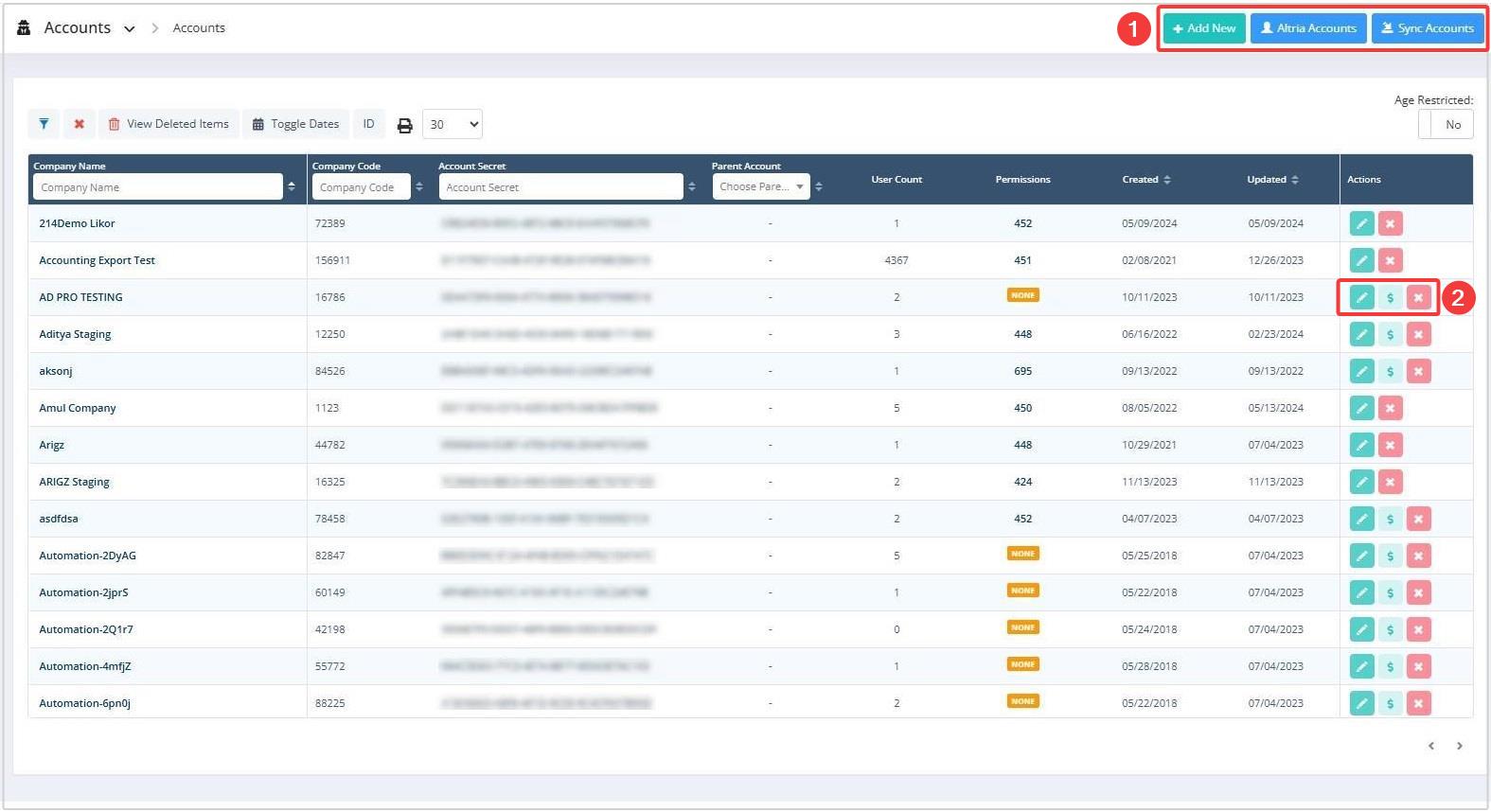Viewport: 1491px width, 812px height.
Task: Expand the Accounts header menu
Action: coord(129,29)
